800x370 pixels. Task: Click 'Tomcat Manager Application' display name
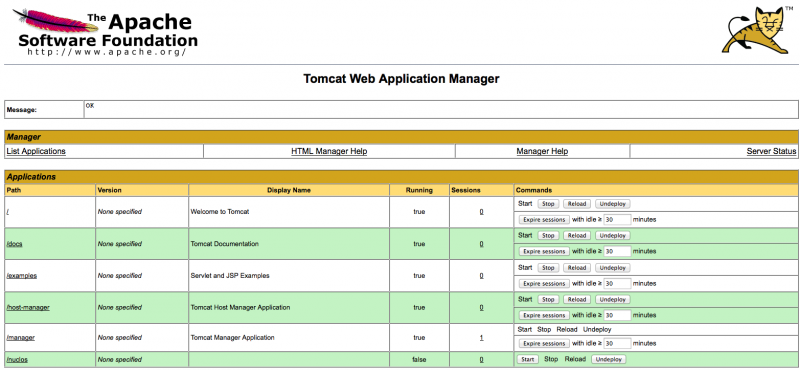pyautogui.click(x=232, y=338)
